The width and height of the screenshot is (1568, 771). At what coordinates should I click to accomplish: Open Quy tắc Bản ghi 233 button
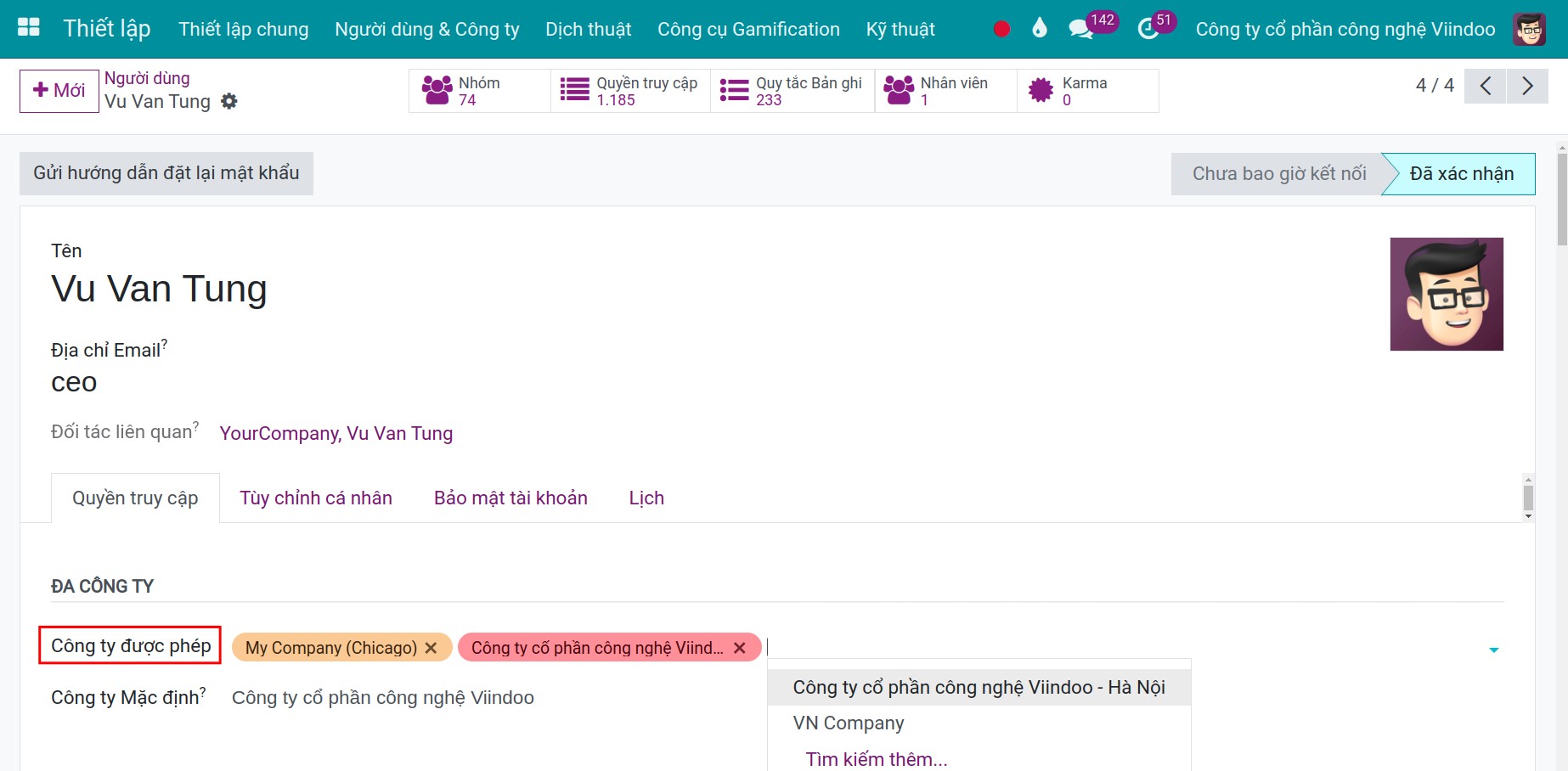pos(792,91)
